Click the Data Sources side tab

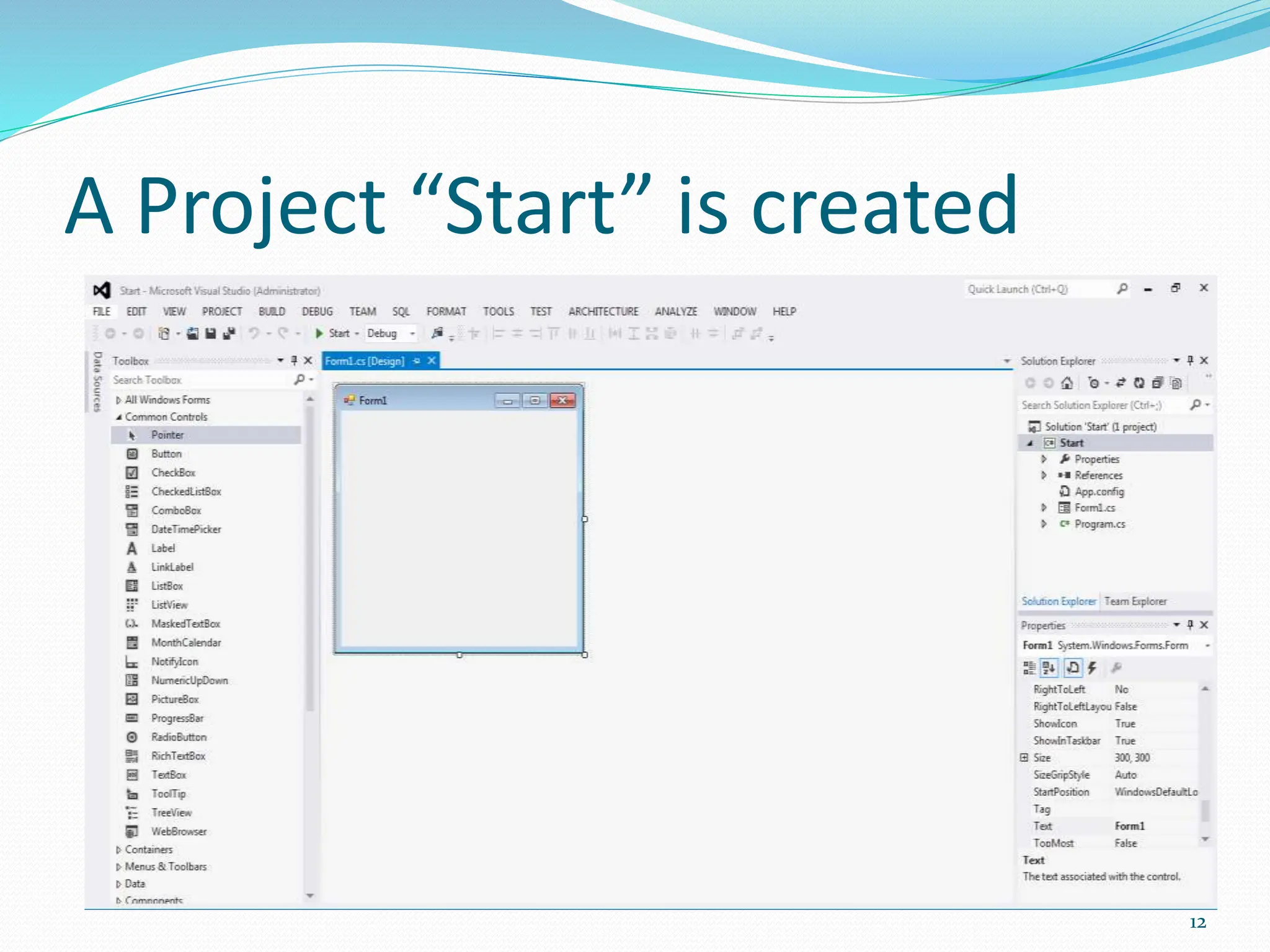coord(97,381)
